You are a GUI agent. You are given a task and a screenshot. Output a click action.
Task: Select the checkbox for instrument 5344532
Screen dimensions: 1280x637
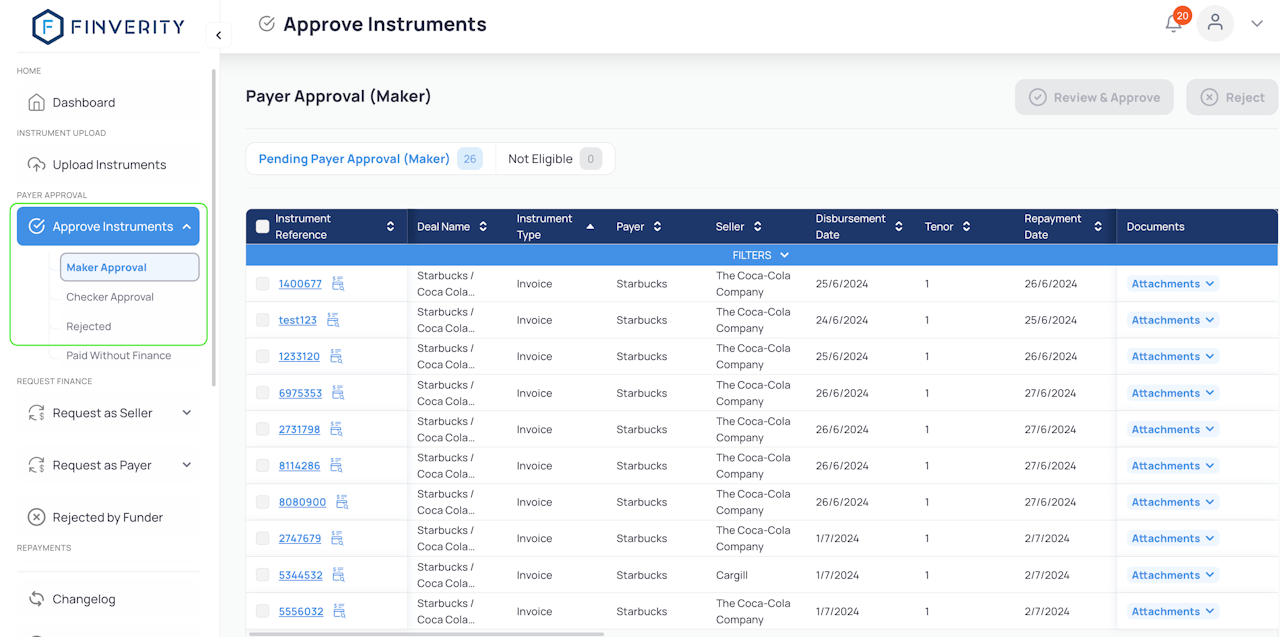coord(262,575)
